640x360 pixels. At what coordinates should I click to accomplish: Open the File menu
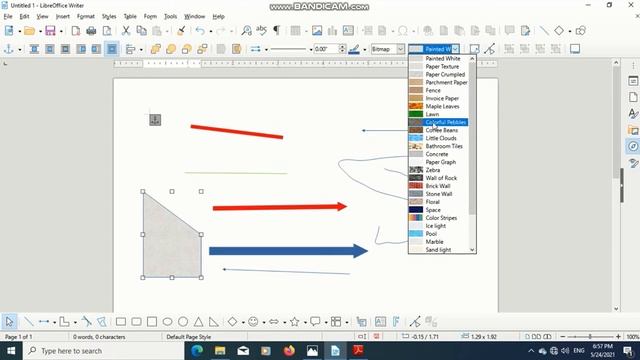[8, 16]
